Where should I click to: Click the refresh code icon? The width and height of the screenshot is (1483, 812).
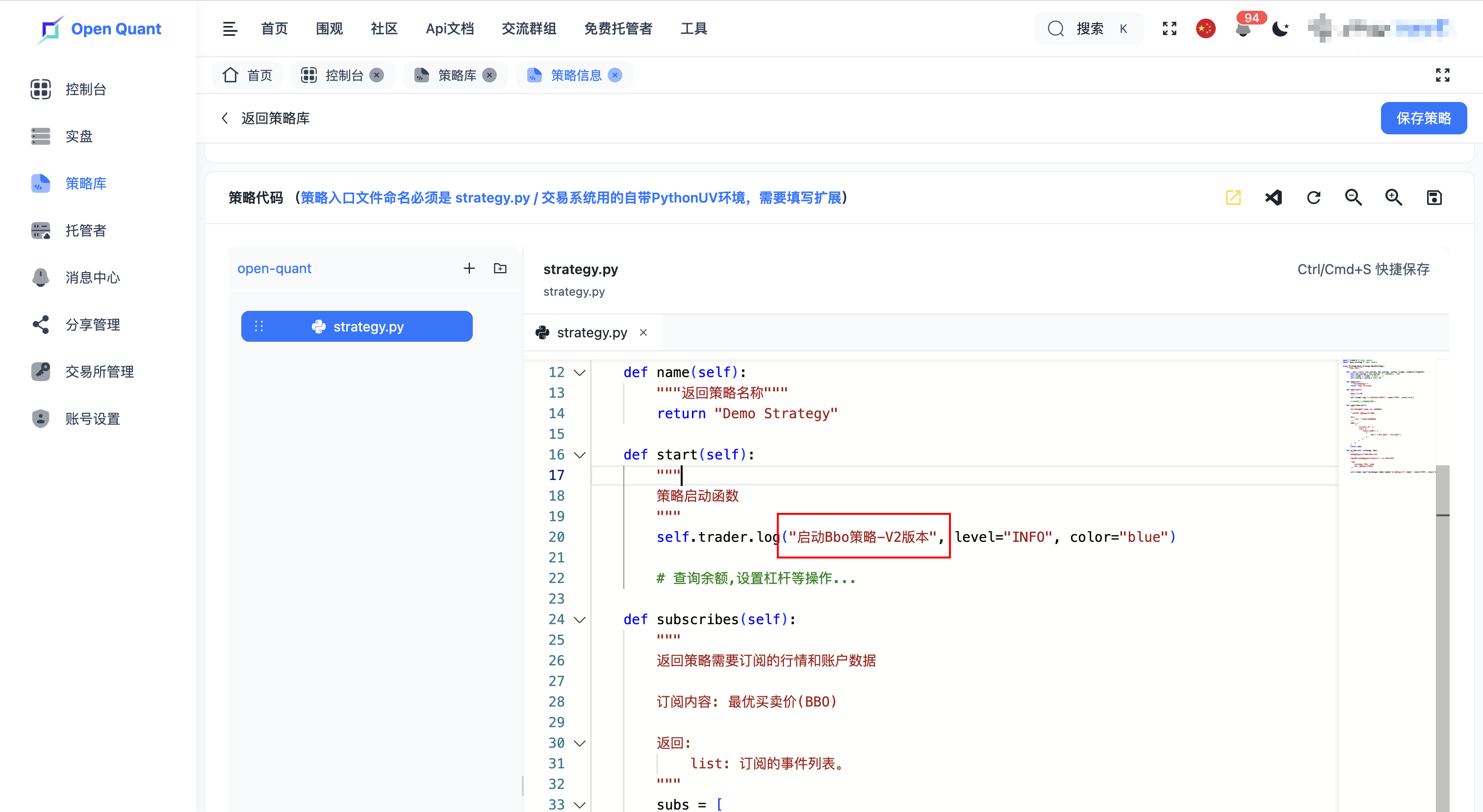(x=1313, y=198)
